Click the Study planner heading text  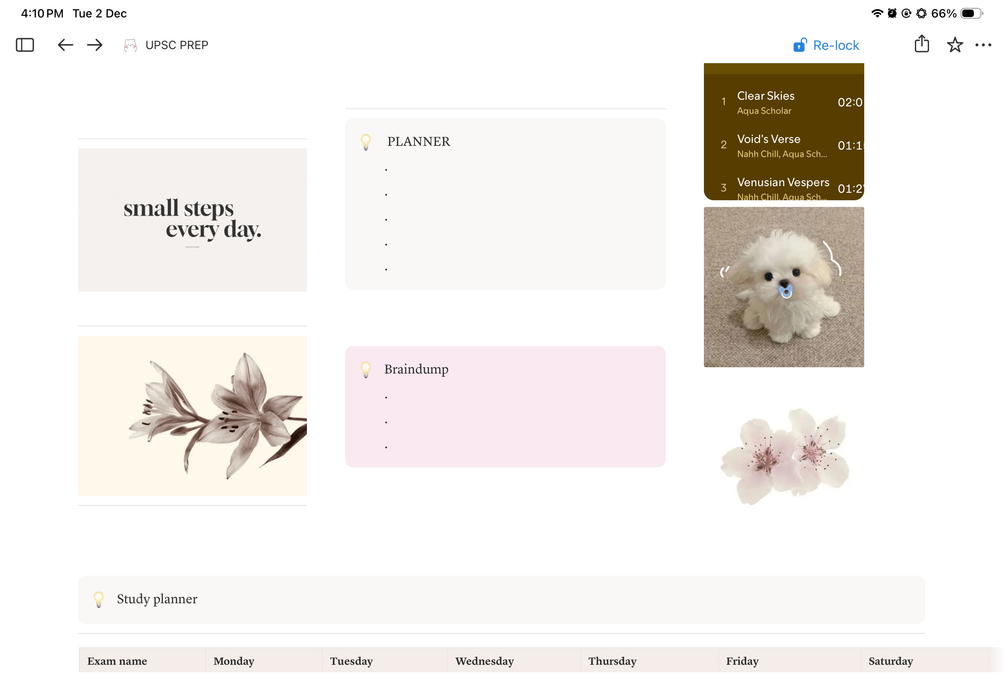coord(157,599)
